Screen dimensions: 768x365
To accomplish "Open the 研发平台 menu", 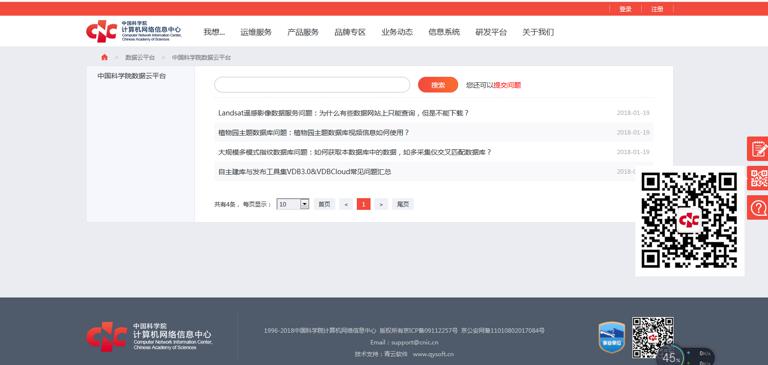I will 491,32.
